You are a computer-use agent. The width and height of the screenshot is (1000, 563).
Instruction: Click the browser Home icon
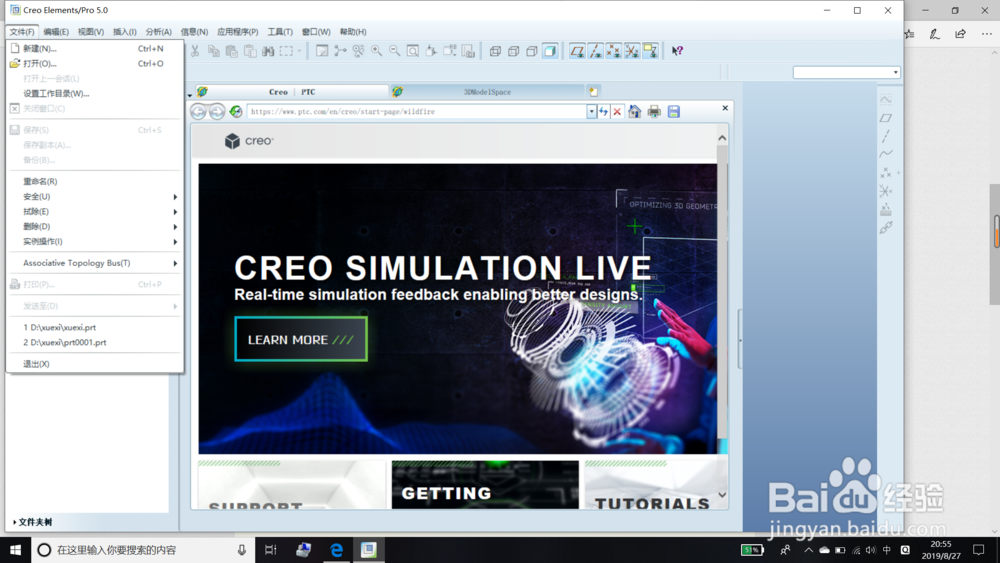coord(635,112)
